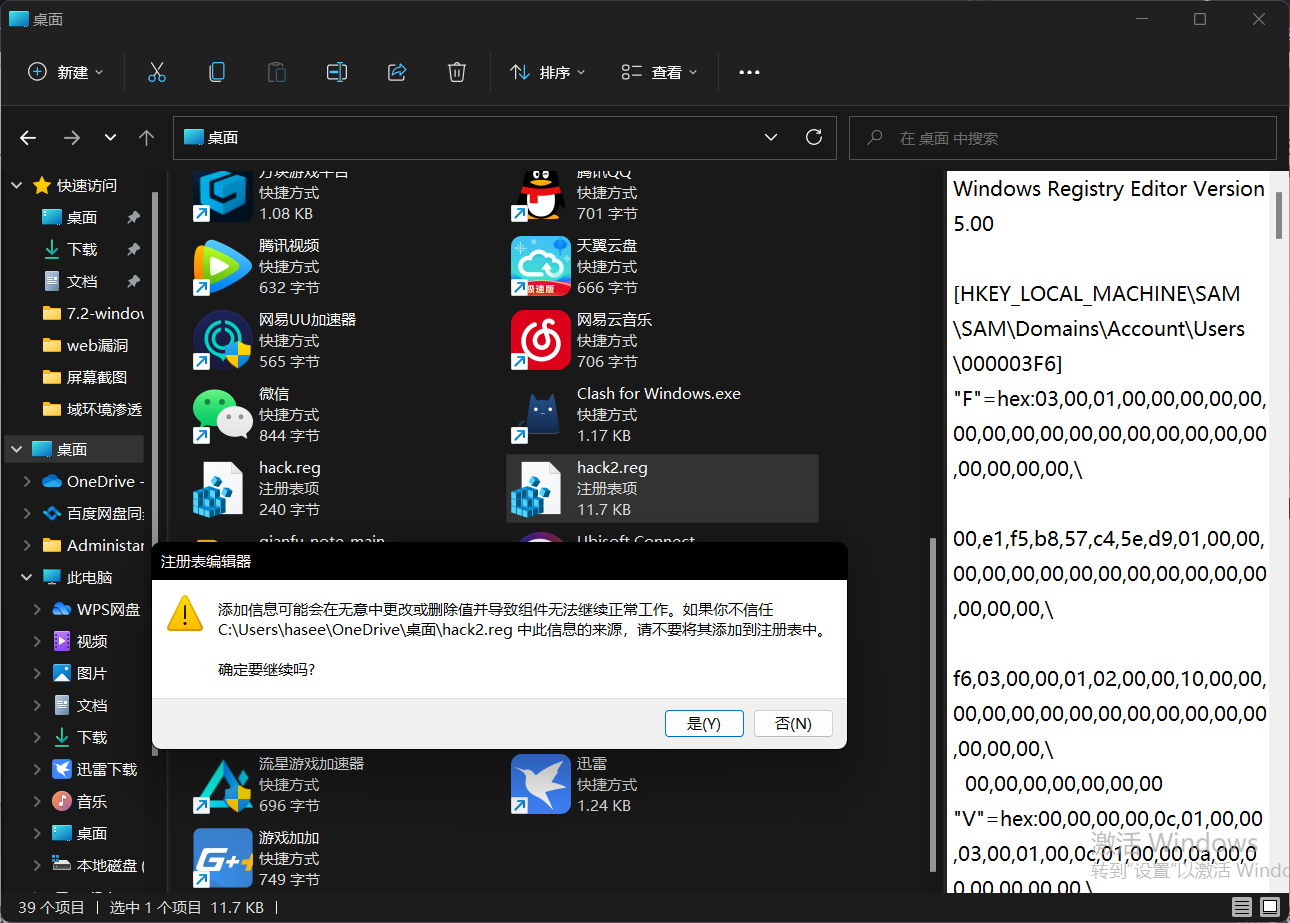1290x923 pixels.
Task: Click the Paste clipboard icon
Action: pos(276,72)
